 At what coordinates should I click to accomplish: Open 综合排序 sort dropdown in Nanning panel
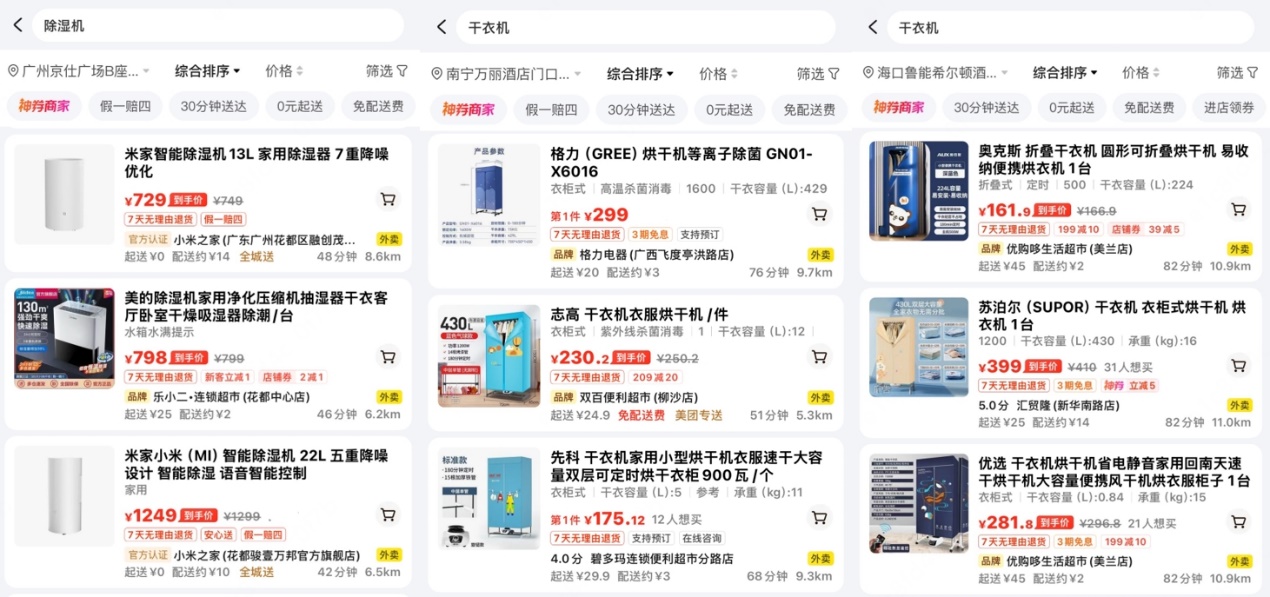coord(640,74)
